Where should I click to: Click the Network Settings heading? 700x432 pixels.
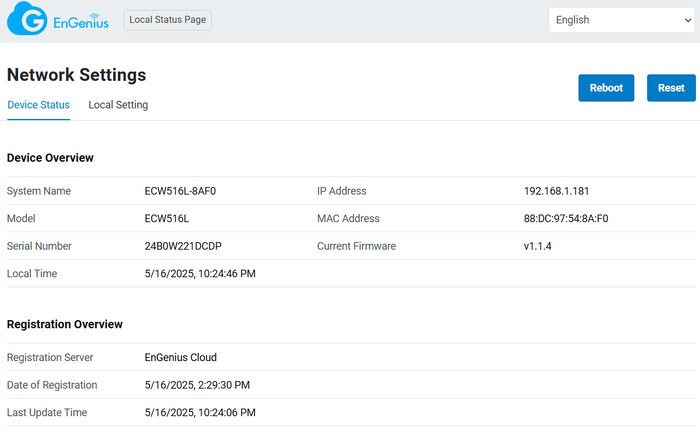pyautogui.click(x=76, y=75)
